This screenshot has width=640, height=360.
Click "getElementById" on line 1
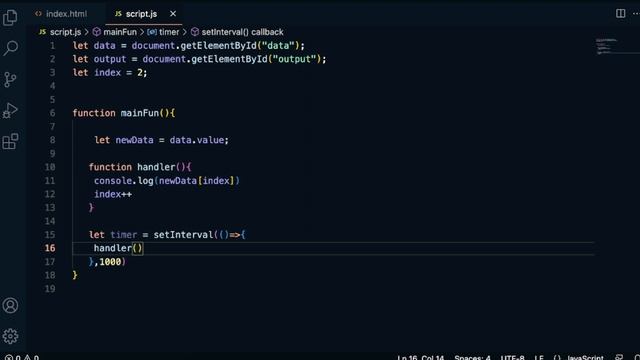tap(218, 46)
